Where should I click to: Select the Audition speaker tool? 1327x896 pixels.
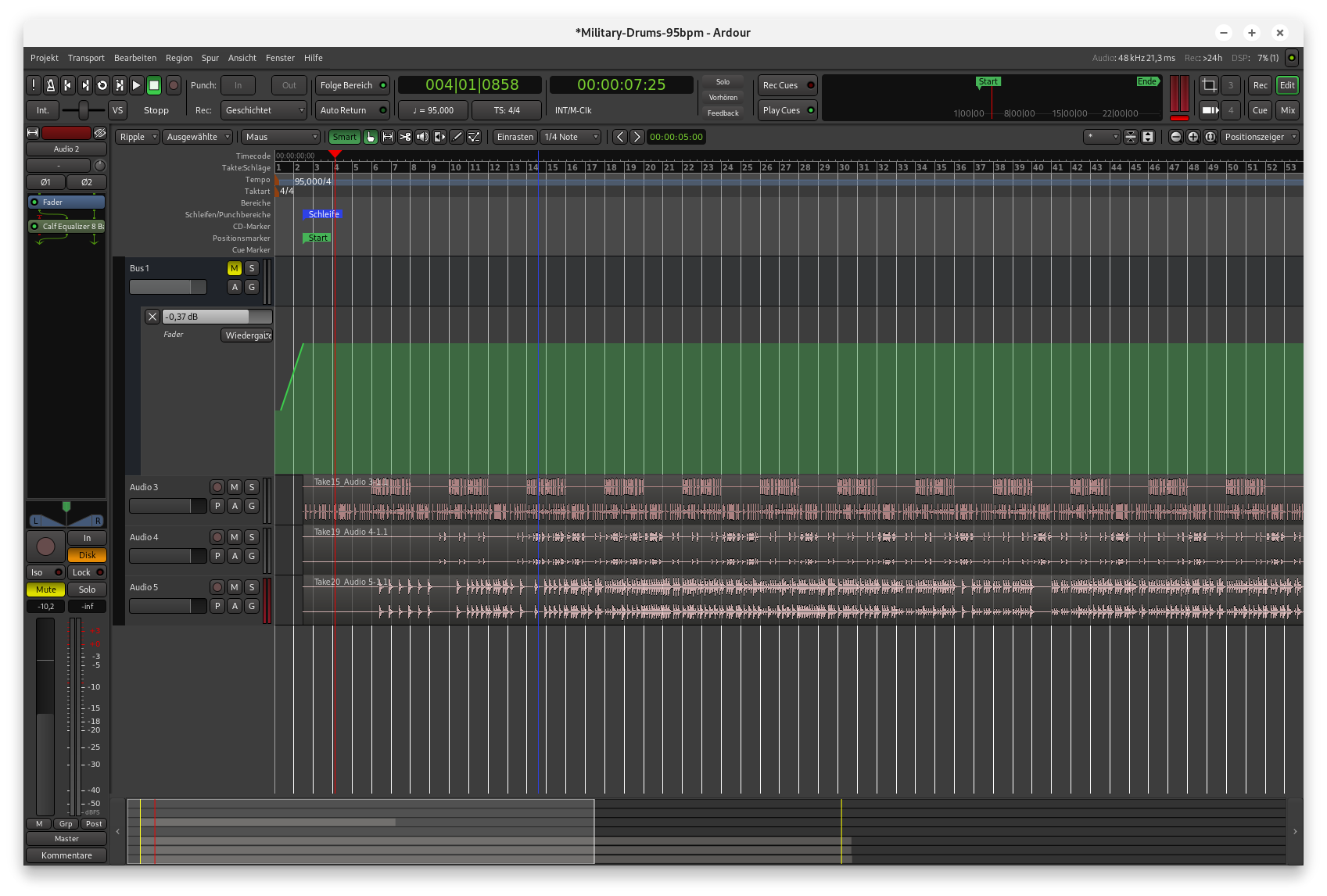pos(422,137)
